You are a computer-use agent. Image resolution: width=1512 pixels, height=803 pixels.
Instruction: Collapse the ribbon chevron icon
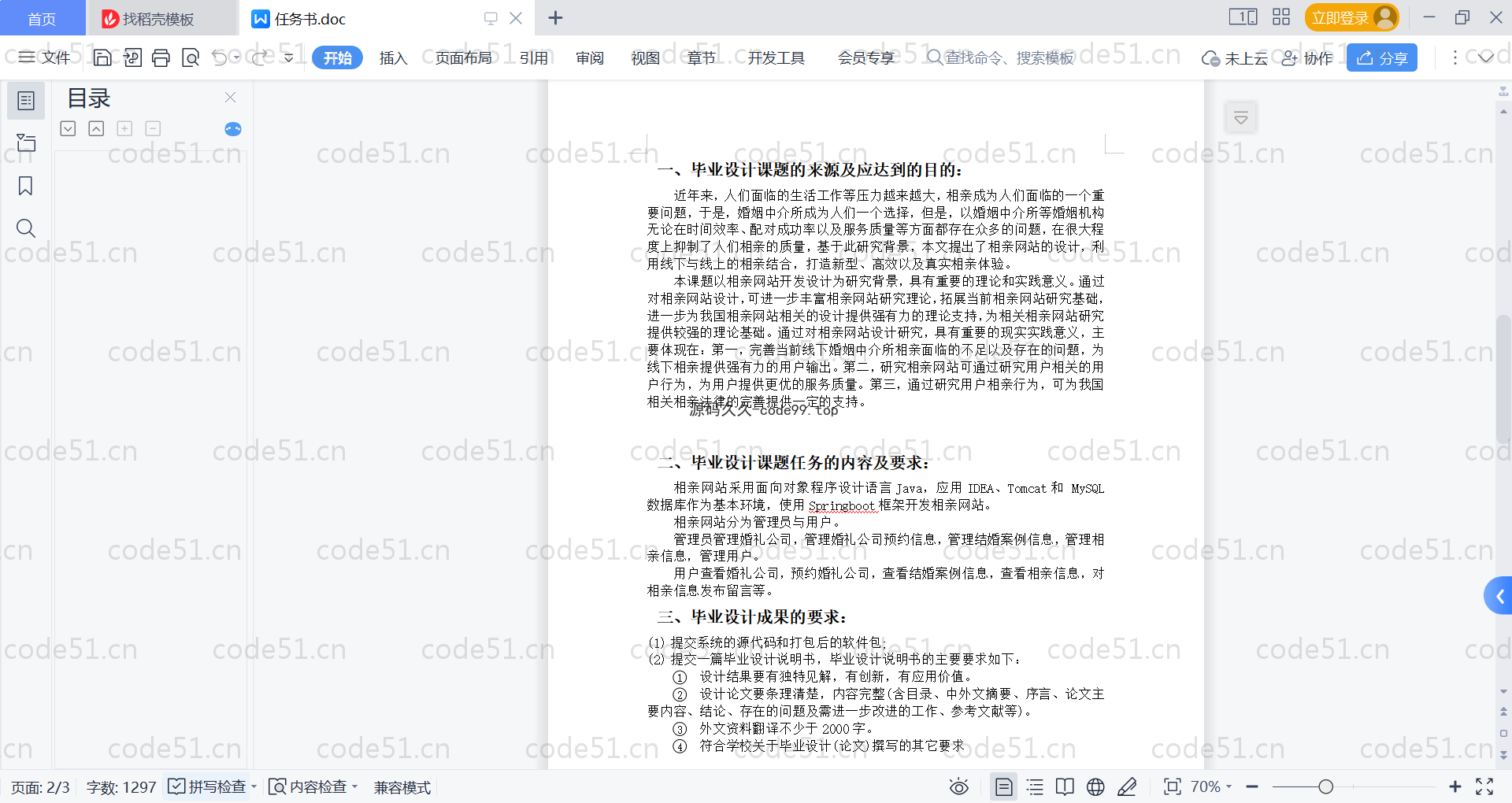click(x=1485, y=57)
